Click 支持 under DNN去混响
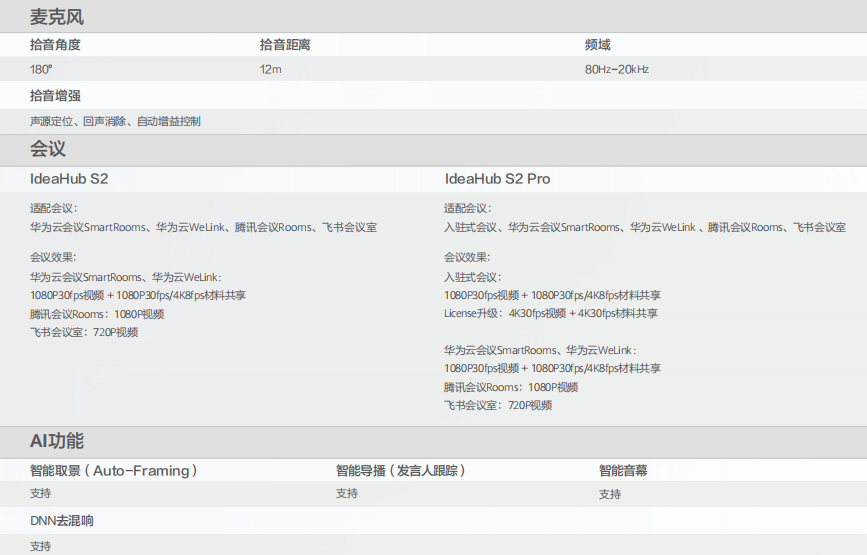The image size is (867, 555). click(x=40, y=546)
